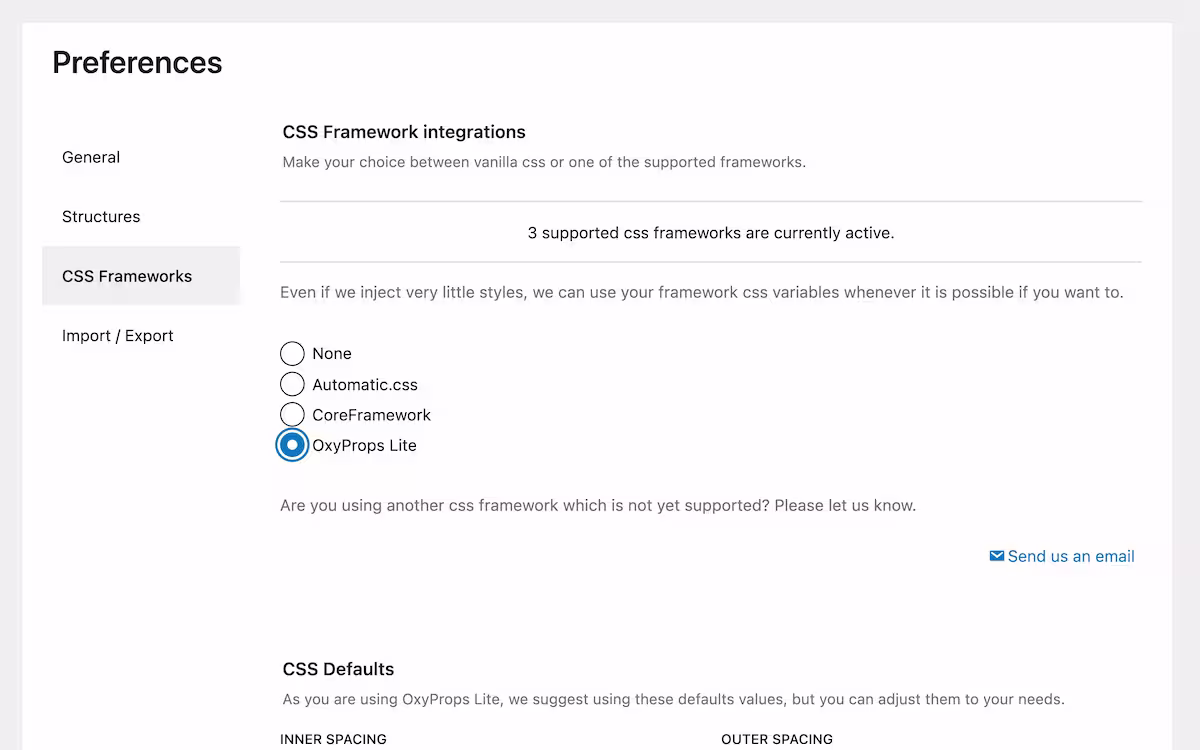Switch to the Structures section
Image resolution: width=1200 pixels, height=750 pixels.
coord(101,216)
